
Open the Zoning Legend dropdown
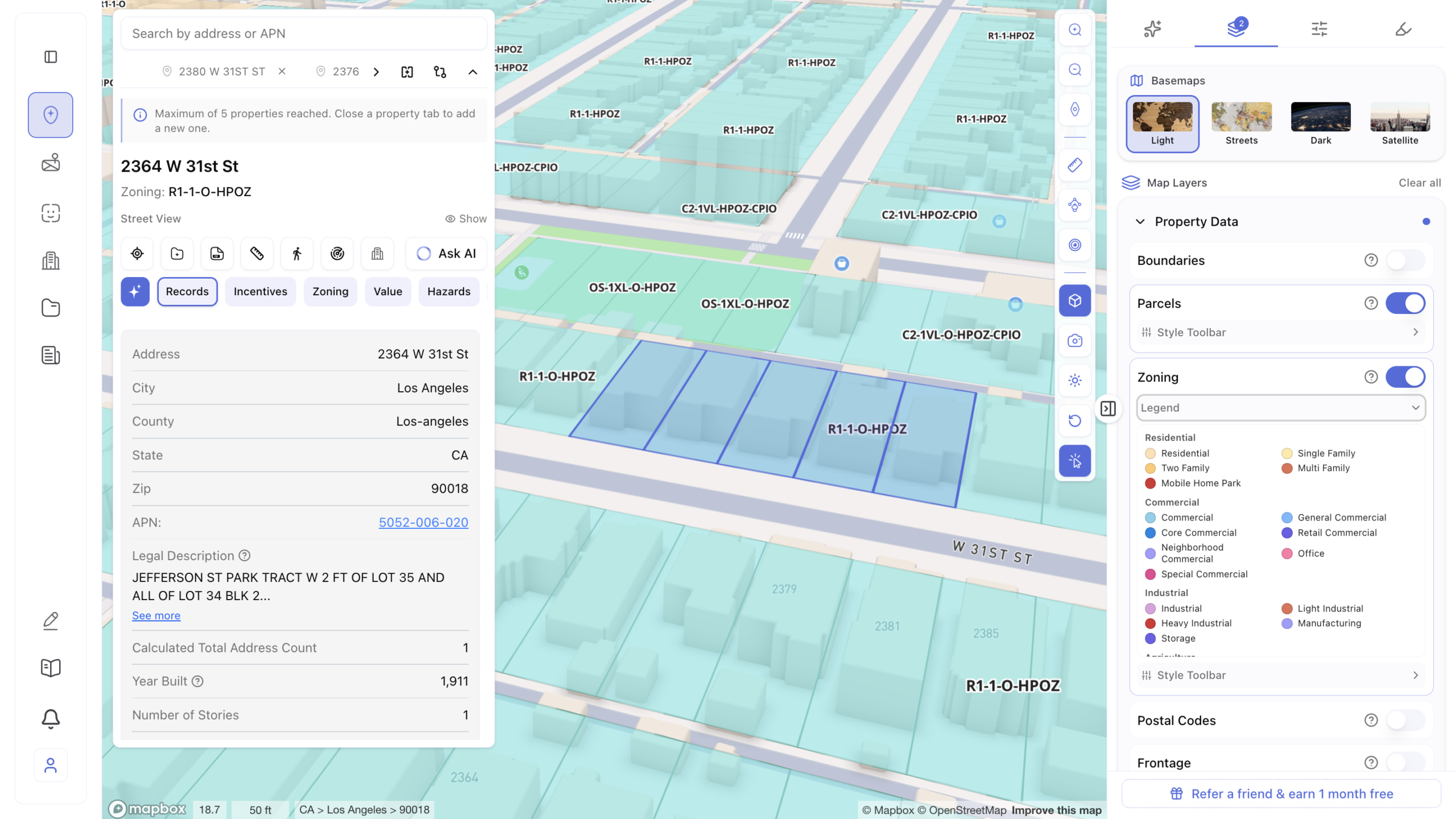click(x=1281, y=408)
